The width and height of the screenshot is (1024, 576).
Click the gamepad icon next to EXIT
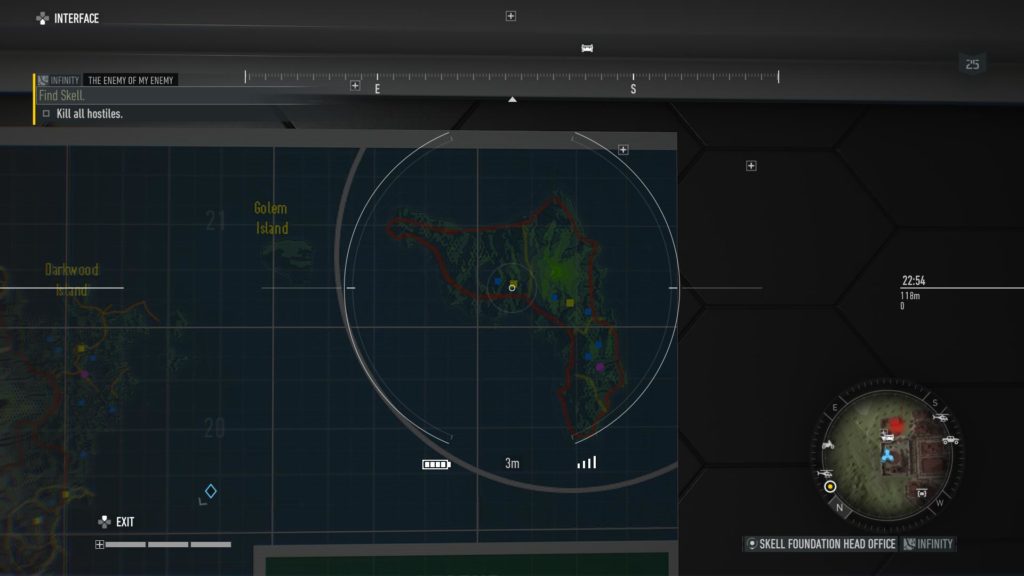coord(104,521)
